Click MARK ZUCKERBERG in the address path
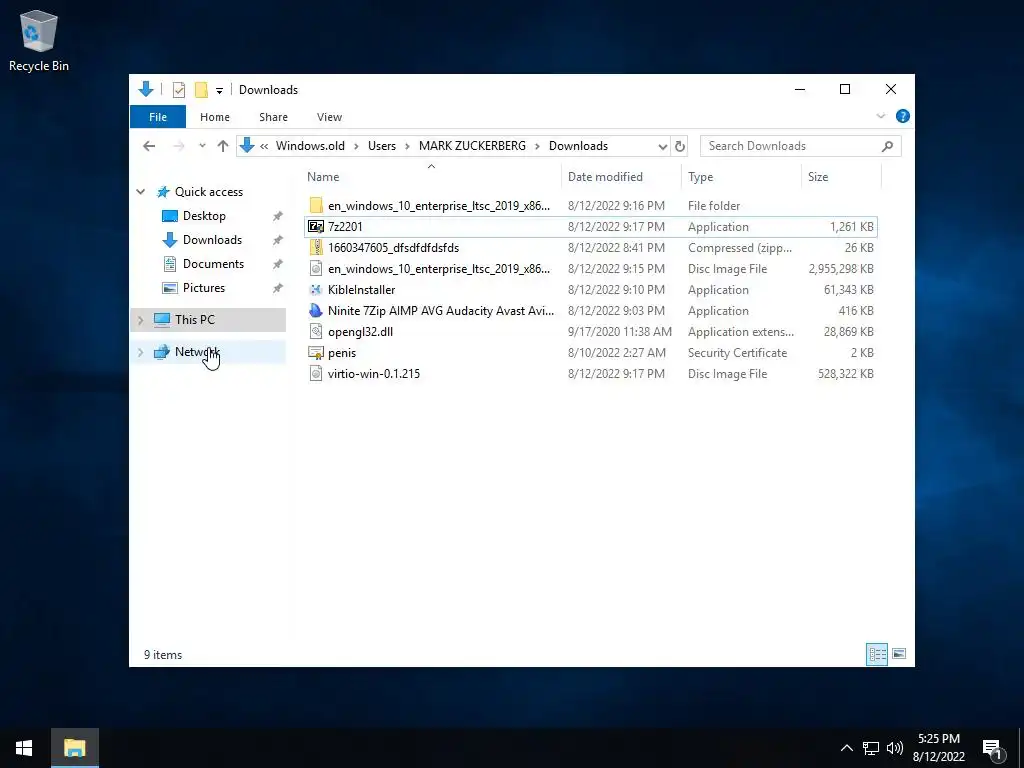The height and width of the screenshot is (768, 1024). point(472,146)
